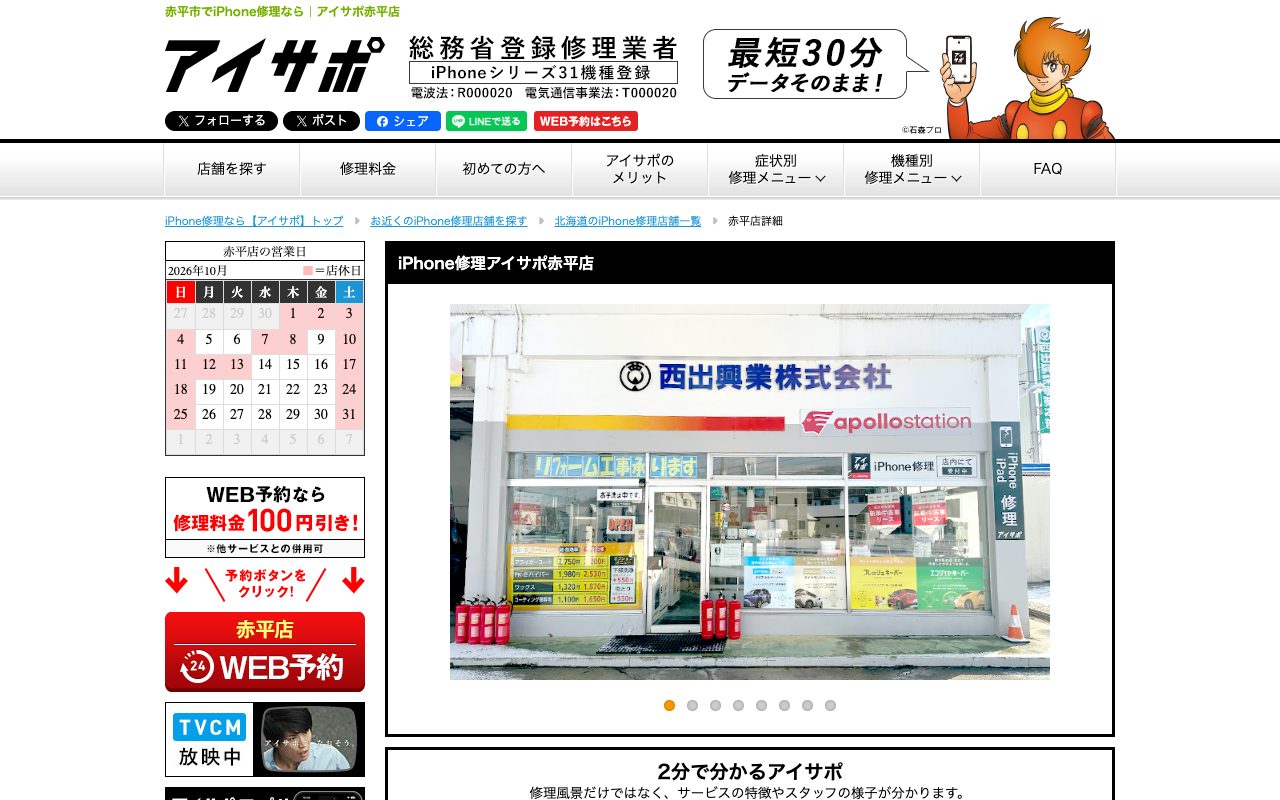Open FAQ navigation item
Screen dimensions: 1280x800
point(1048,169)
